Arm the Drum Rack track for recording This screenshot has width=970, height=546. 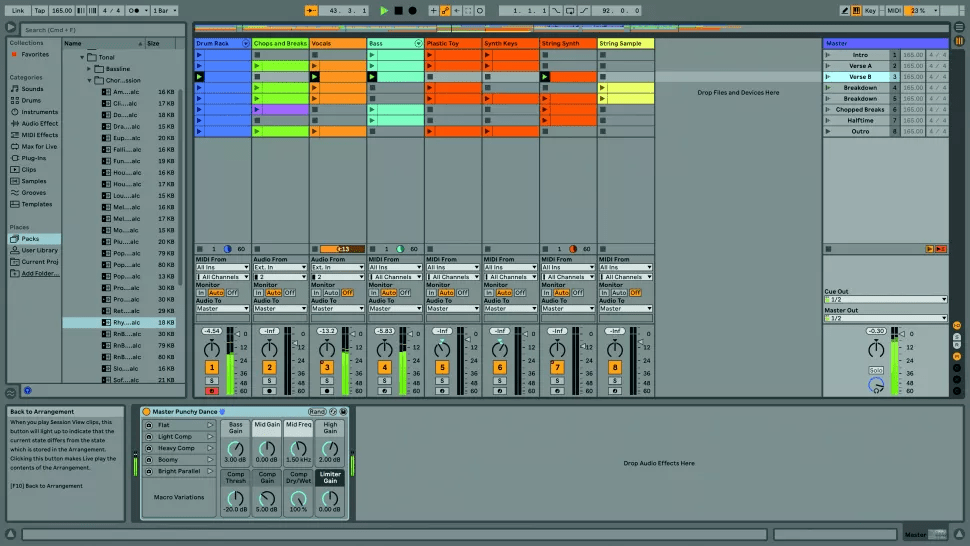coord(211,391)
